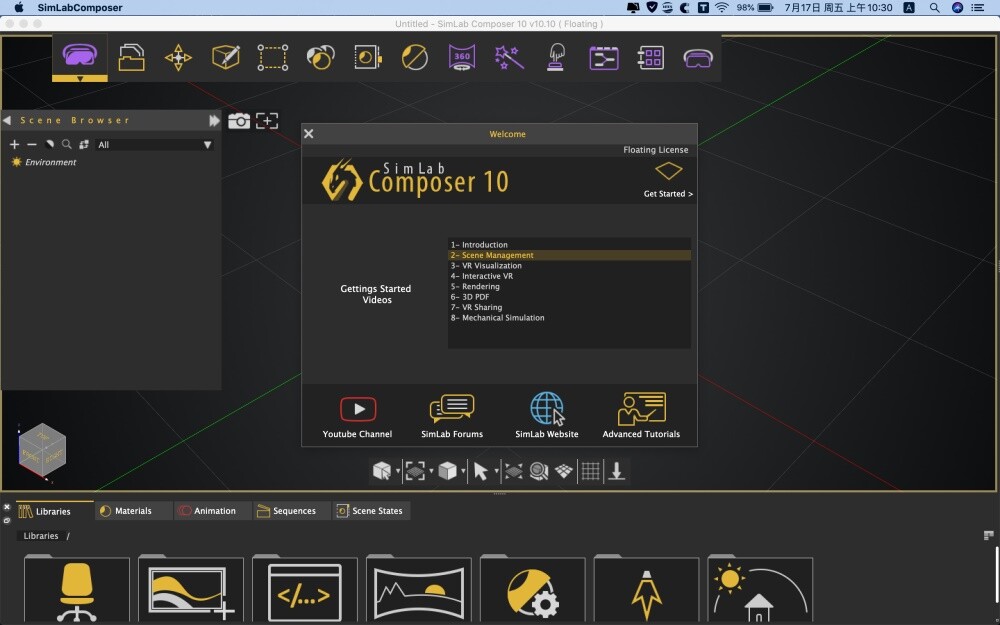Click the half-shaded circle filter icon
The width and height of the screenshot is (1000, 625).
click(x=49, y=145)
